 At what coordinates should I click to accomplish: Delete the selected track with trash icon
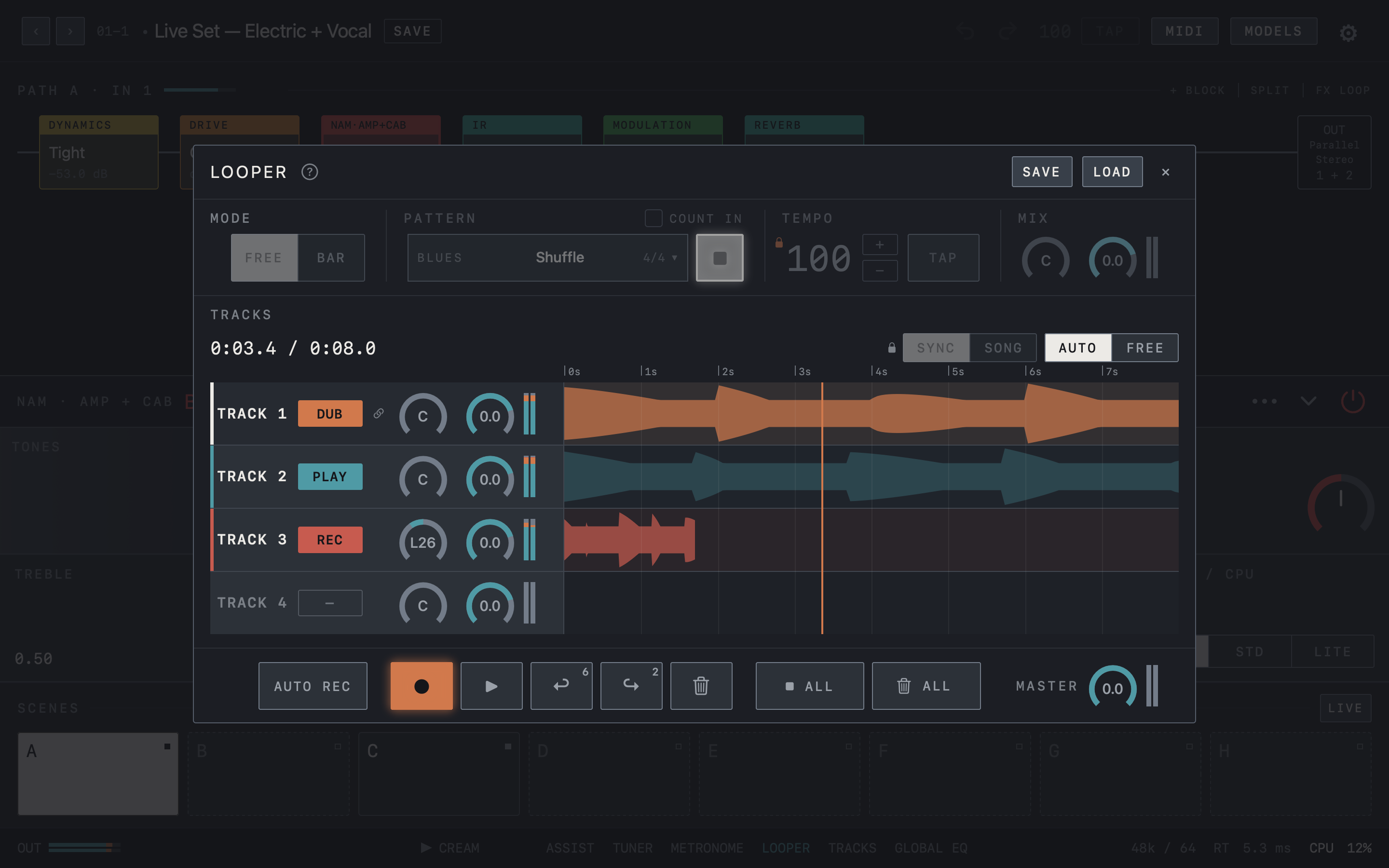[x=701, y=686]
